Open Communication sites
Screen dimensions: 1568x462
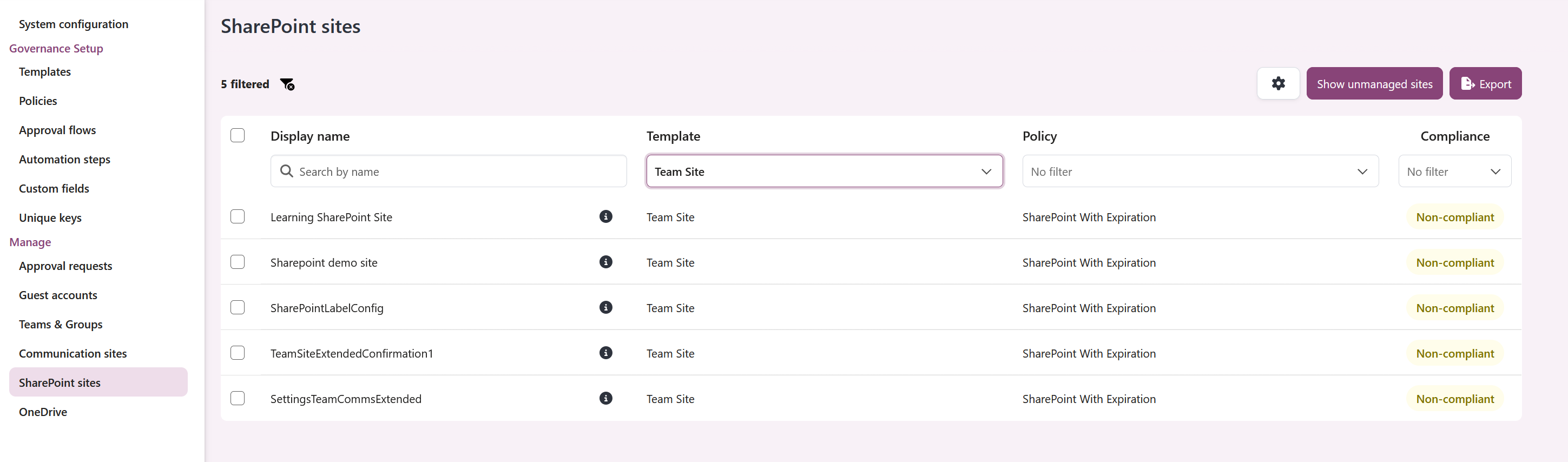(x=73, y=354)
